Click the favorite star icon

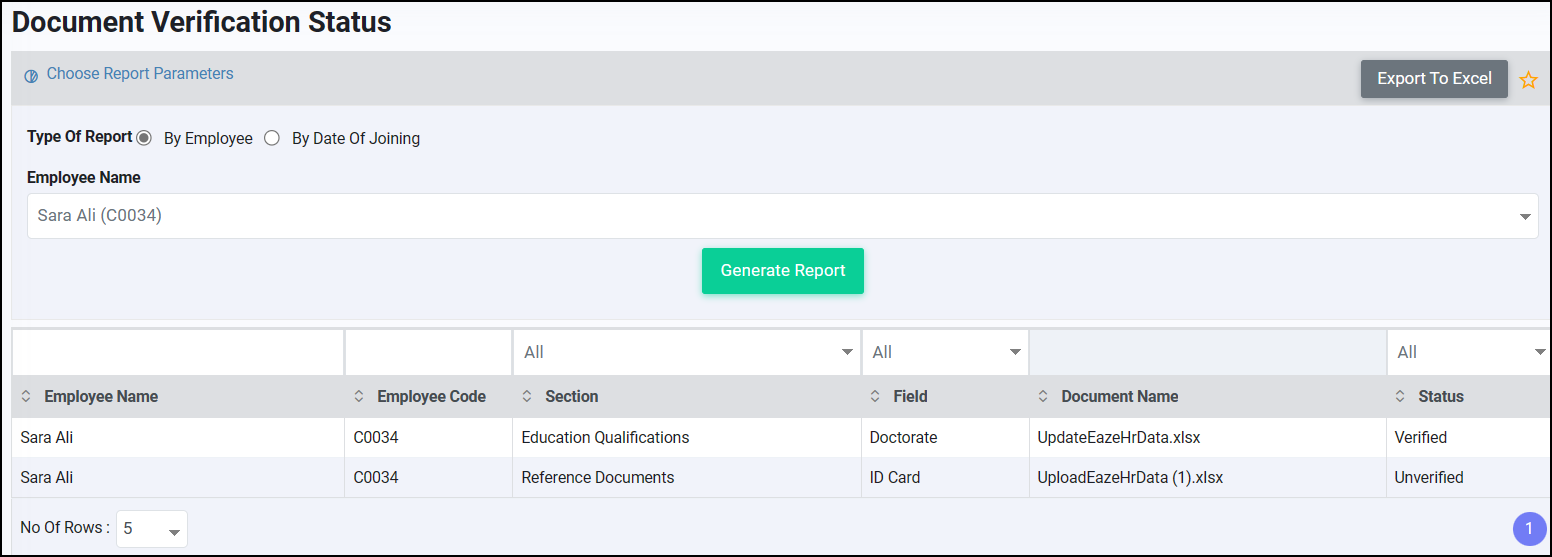click(x=1528, y=80)
